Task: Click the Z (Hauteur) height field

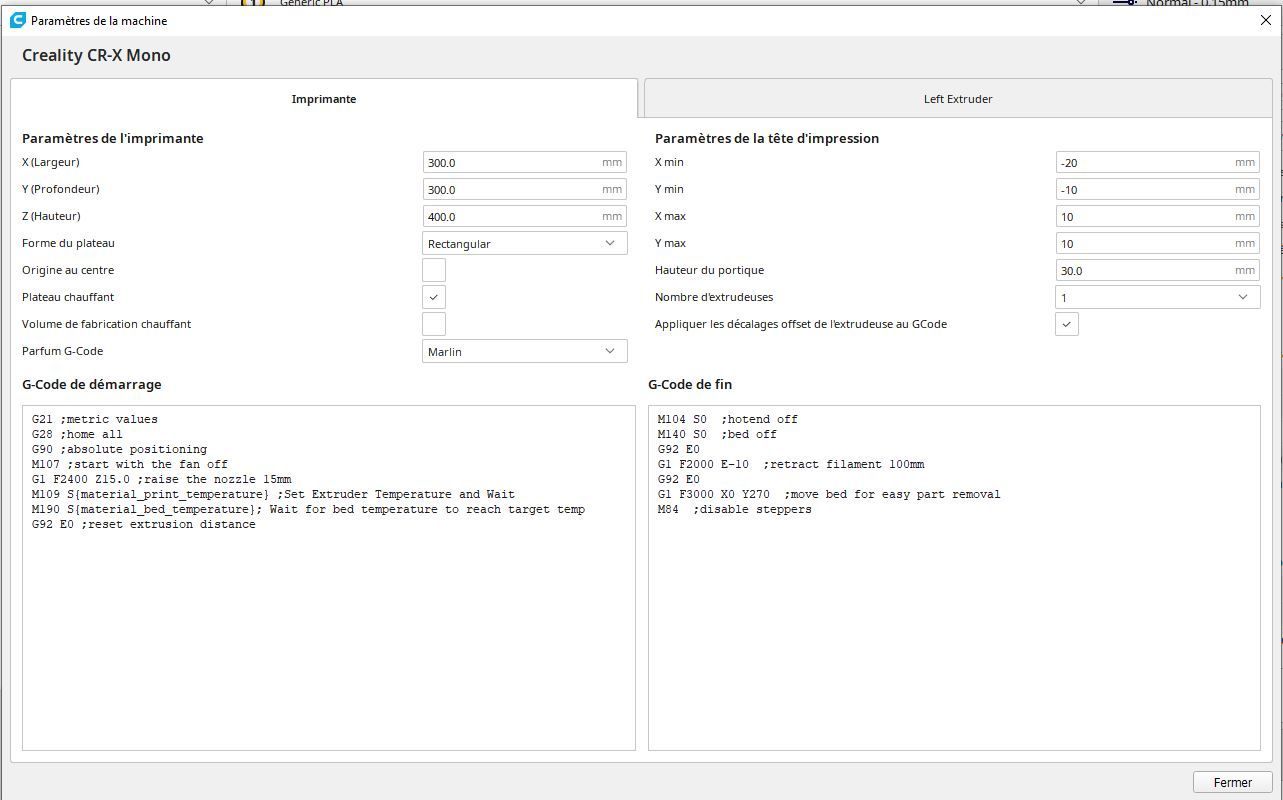Action: click(525, 216)
